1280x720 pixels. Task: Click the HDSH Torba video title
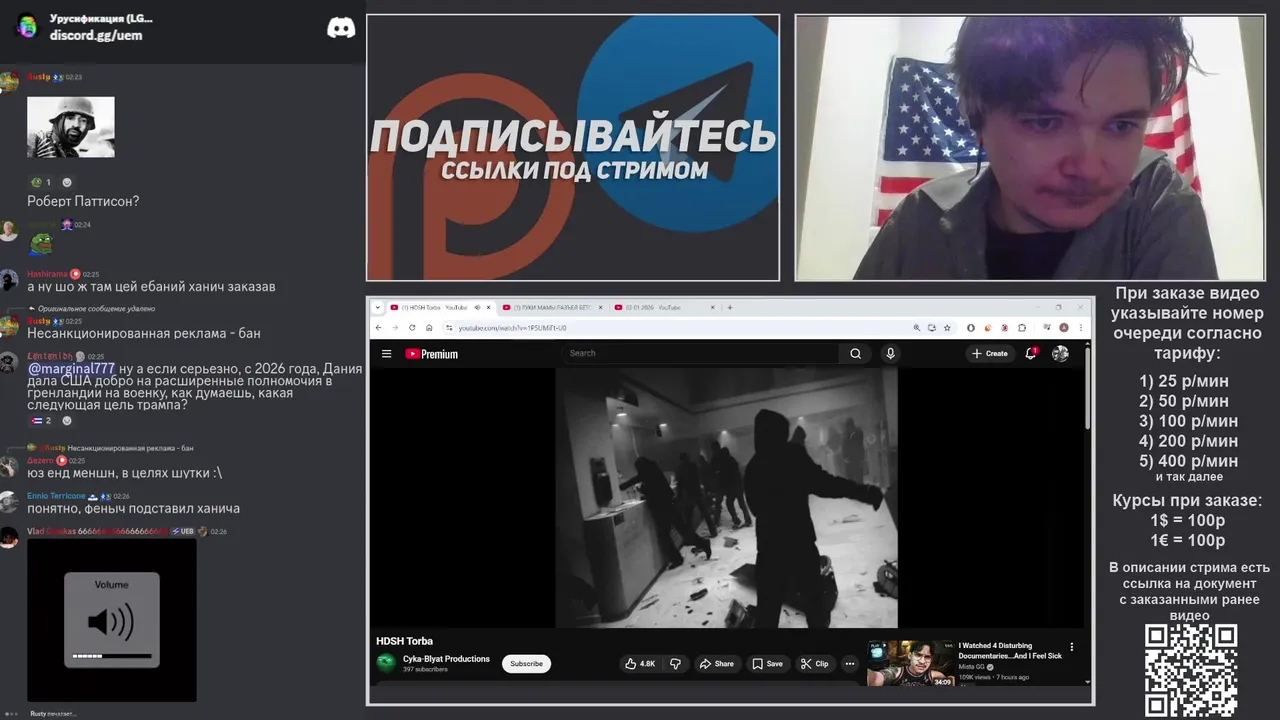404,641
